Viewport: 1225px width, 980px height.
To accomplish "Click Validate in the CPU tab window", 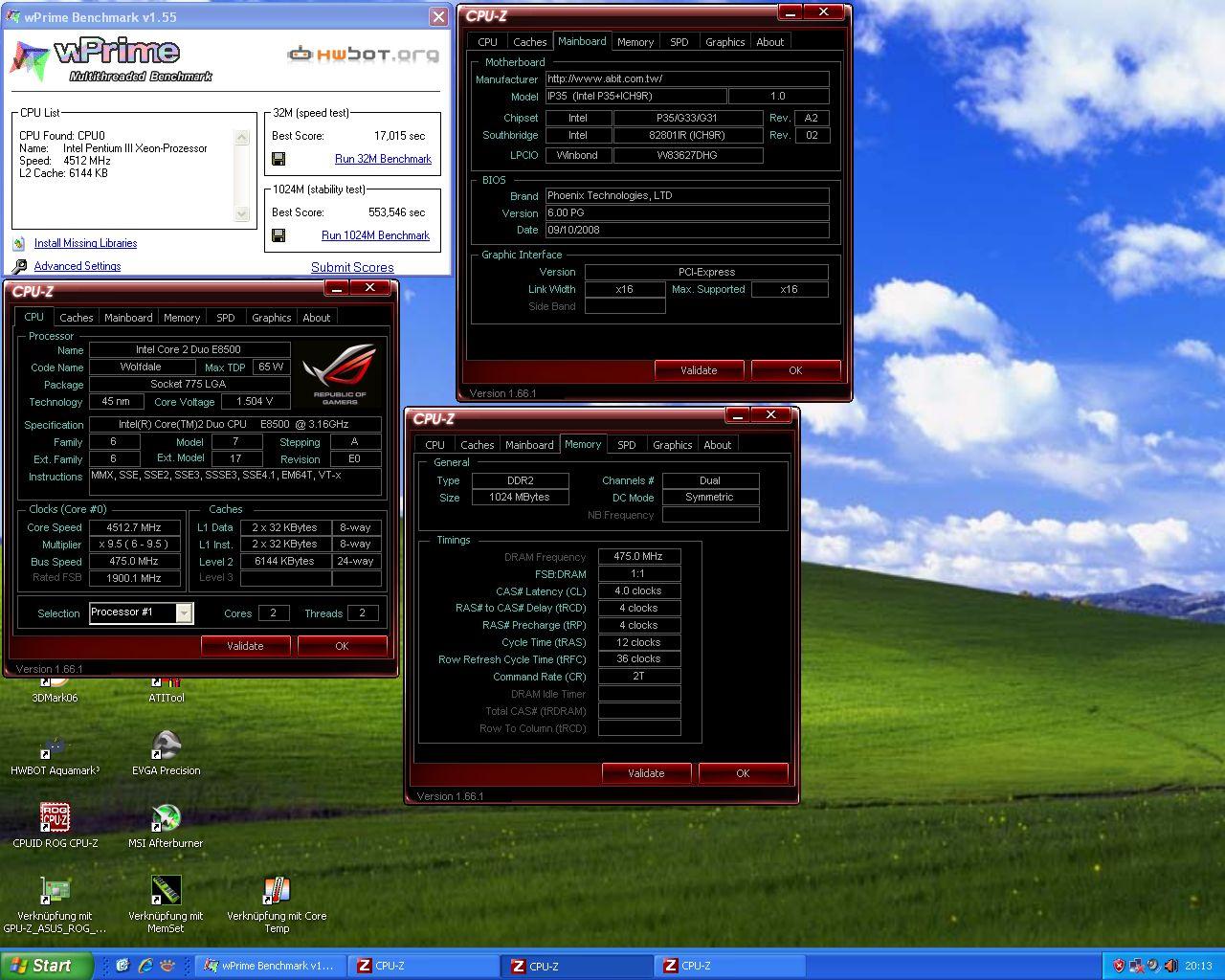I will 245,646.
